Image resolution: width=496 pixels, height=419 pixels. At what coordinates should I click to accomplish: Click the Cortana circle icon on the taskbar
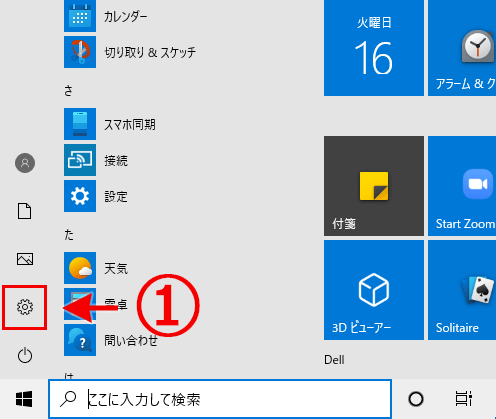(416, 399)
